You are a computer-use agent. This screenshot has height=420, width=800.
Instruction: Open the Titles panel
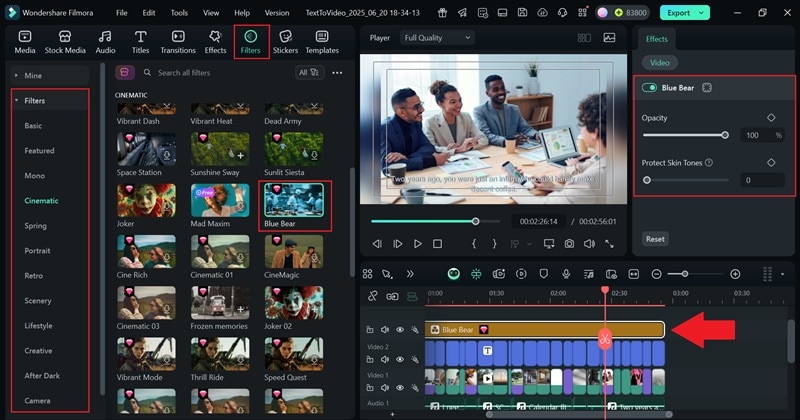(140, 42)
